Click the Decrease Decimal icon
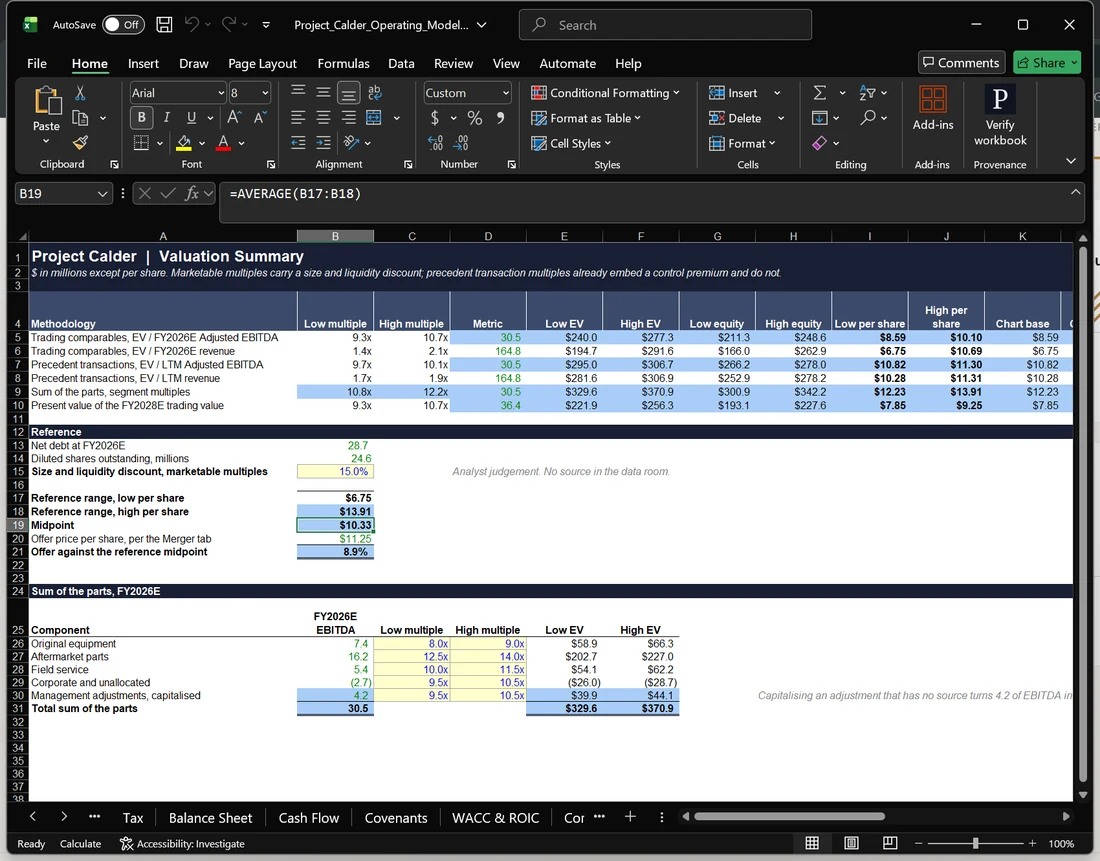The image size is (1100, 861). tap(461, 143)
